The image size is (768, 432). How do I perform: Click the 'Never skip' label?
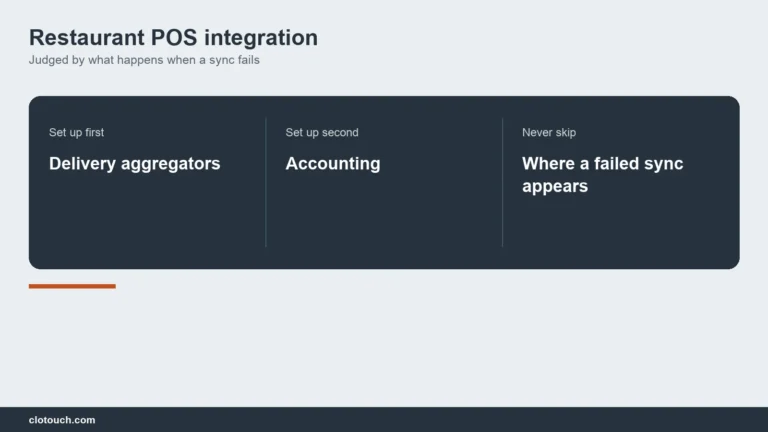tap(549, 132)
